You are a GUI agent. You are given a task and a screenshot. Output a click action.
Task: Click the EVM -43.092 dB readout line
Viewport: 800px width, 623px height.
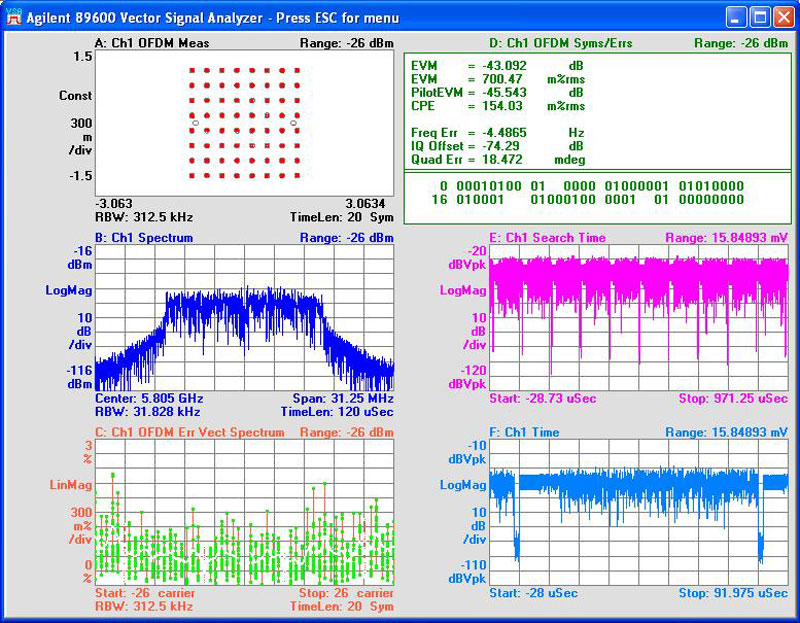[497, 66]
